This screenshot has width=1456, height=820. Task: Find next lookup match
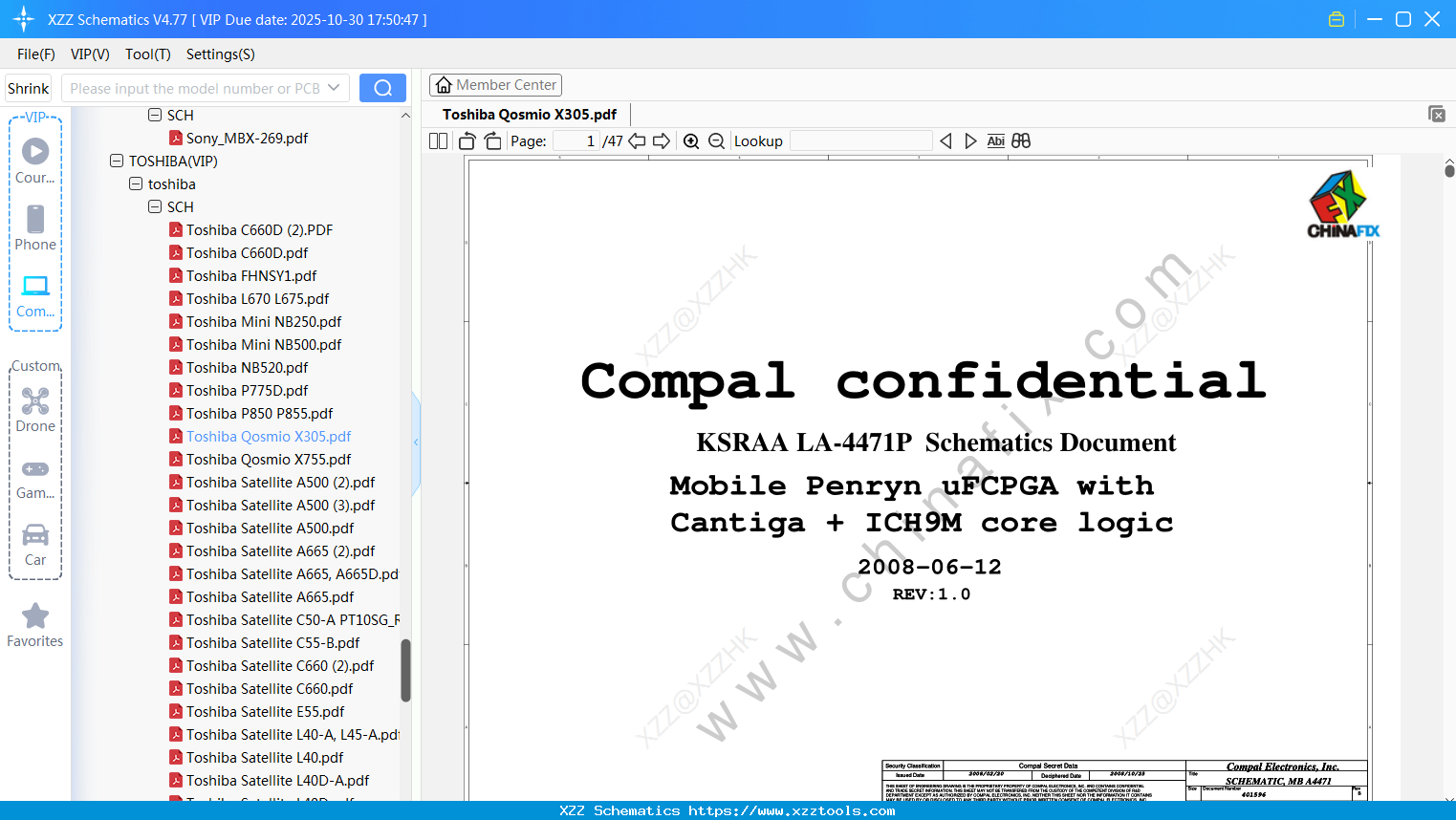click(970, 141)
